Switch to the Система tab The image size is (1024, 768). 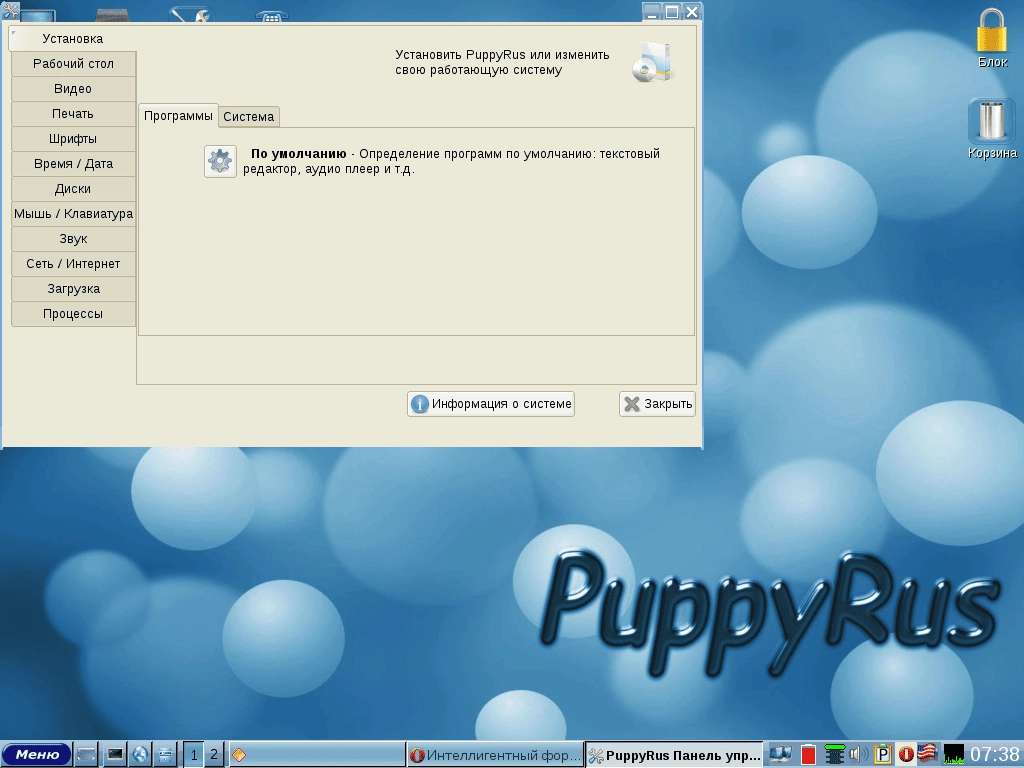tap(249, 117)
